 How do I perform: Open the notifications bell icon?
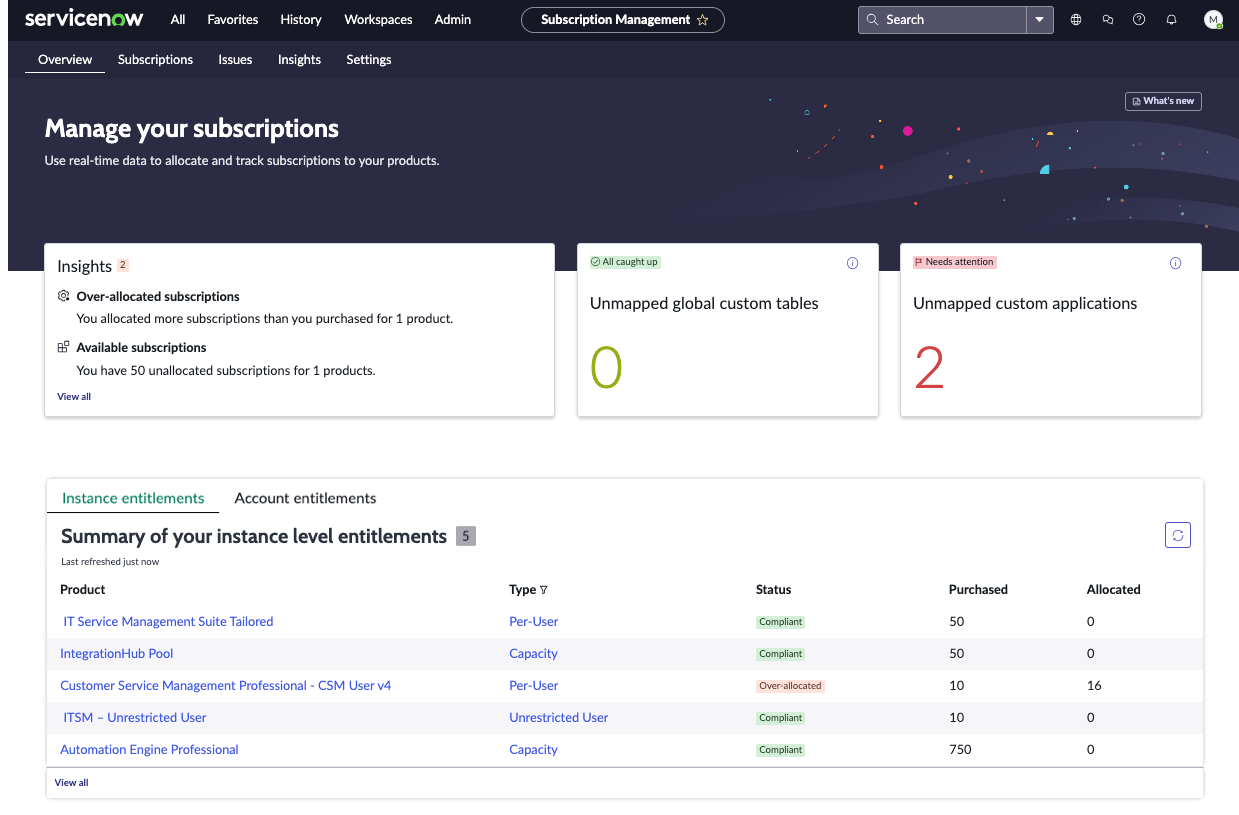pos(1172,20)
